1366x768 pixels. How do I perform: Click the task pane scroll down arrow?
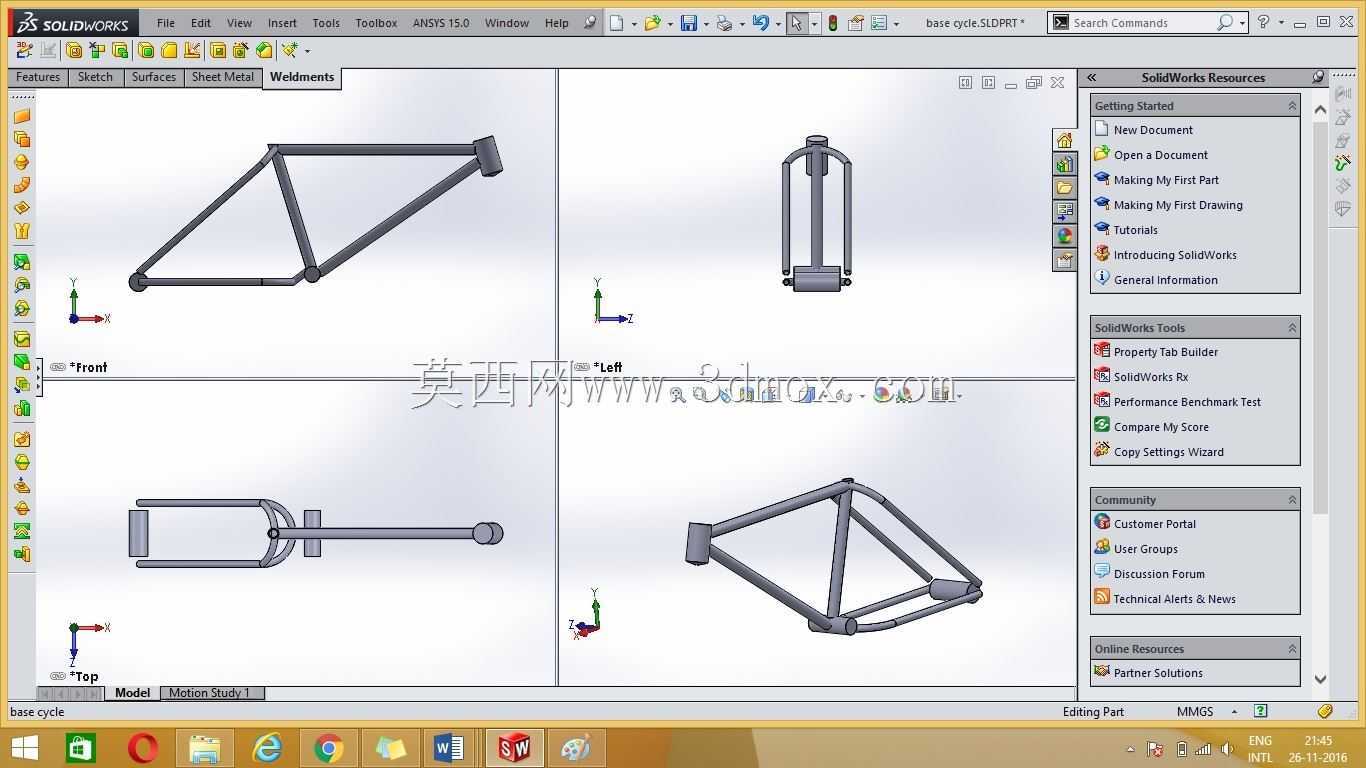1320,679
